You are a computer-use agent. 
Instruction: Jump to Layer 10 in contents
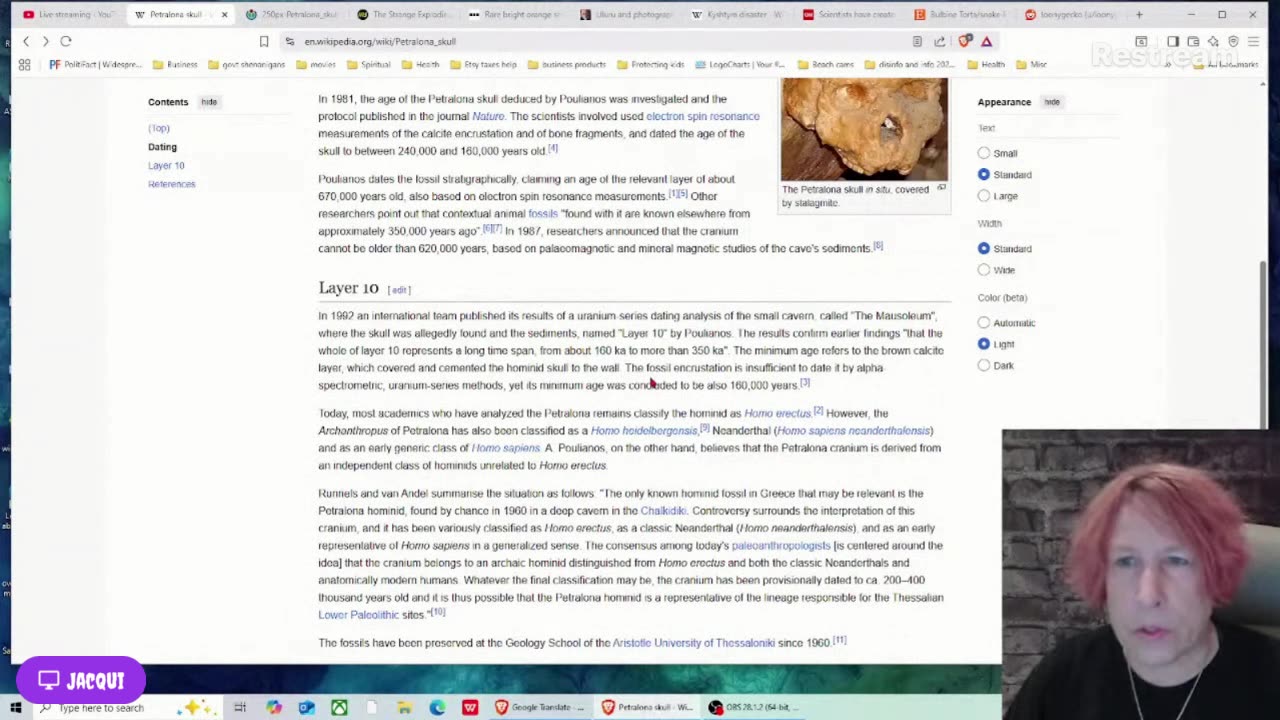[x=166, y=165]
